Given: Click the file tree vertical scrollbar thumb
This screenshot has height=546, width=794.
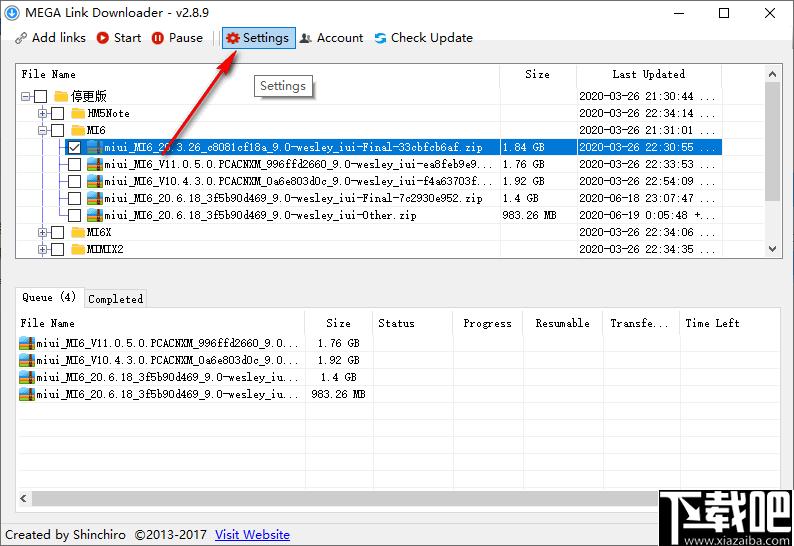Looking at the screenshot, I should (772, 142).
